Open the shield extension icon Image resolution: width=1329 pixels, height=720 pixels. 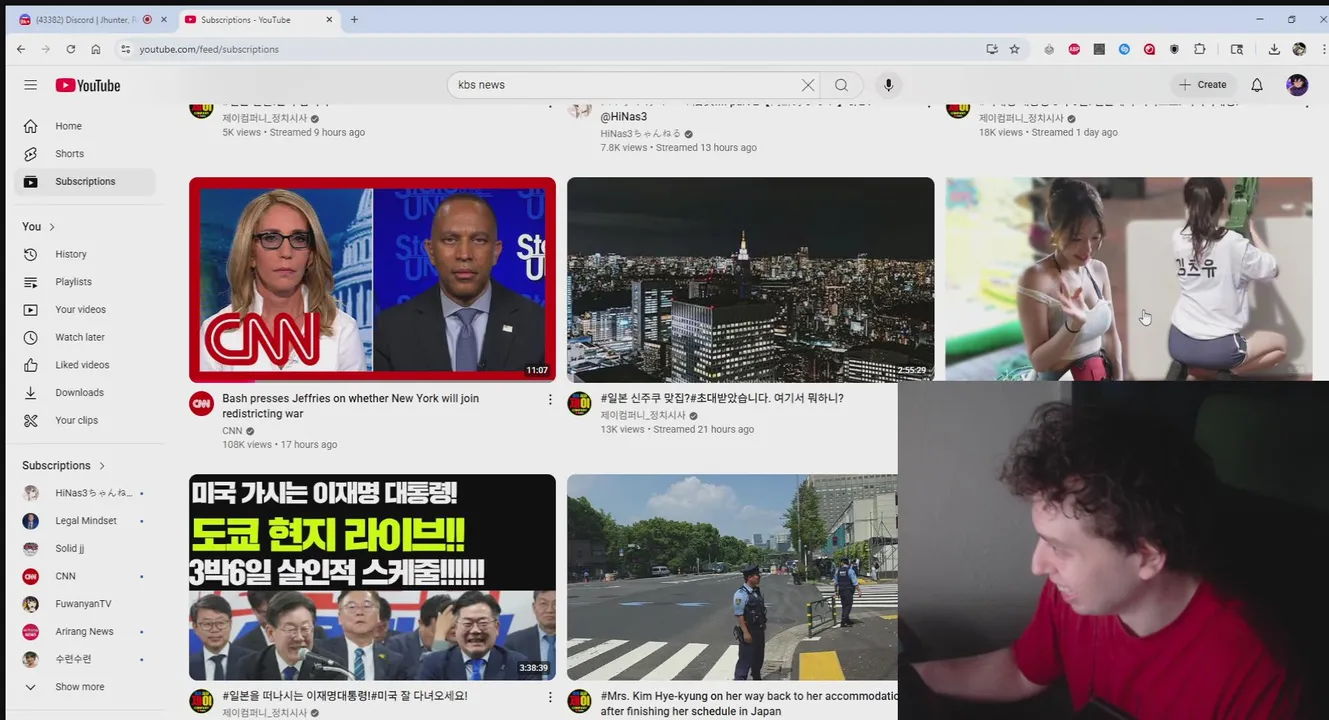1174,49
